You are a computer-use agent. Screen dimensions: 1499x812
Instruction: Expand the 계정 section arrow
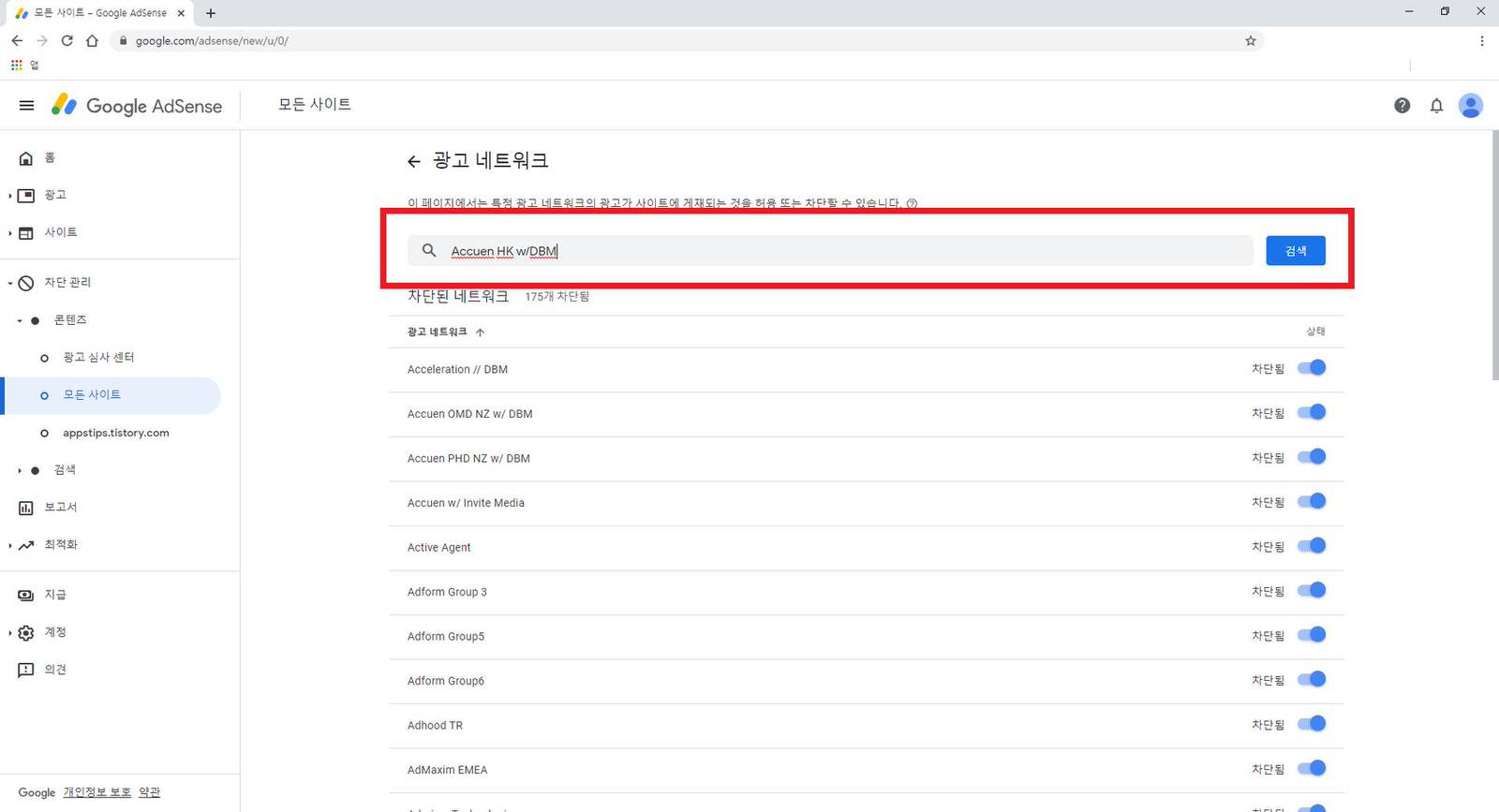pyautogui.click(x=9, y=633)
